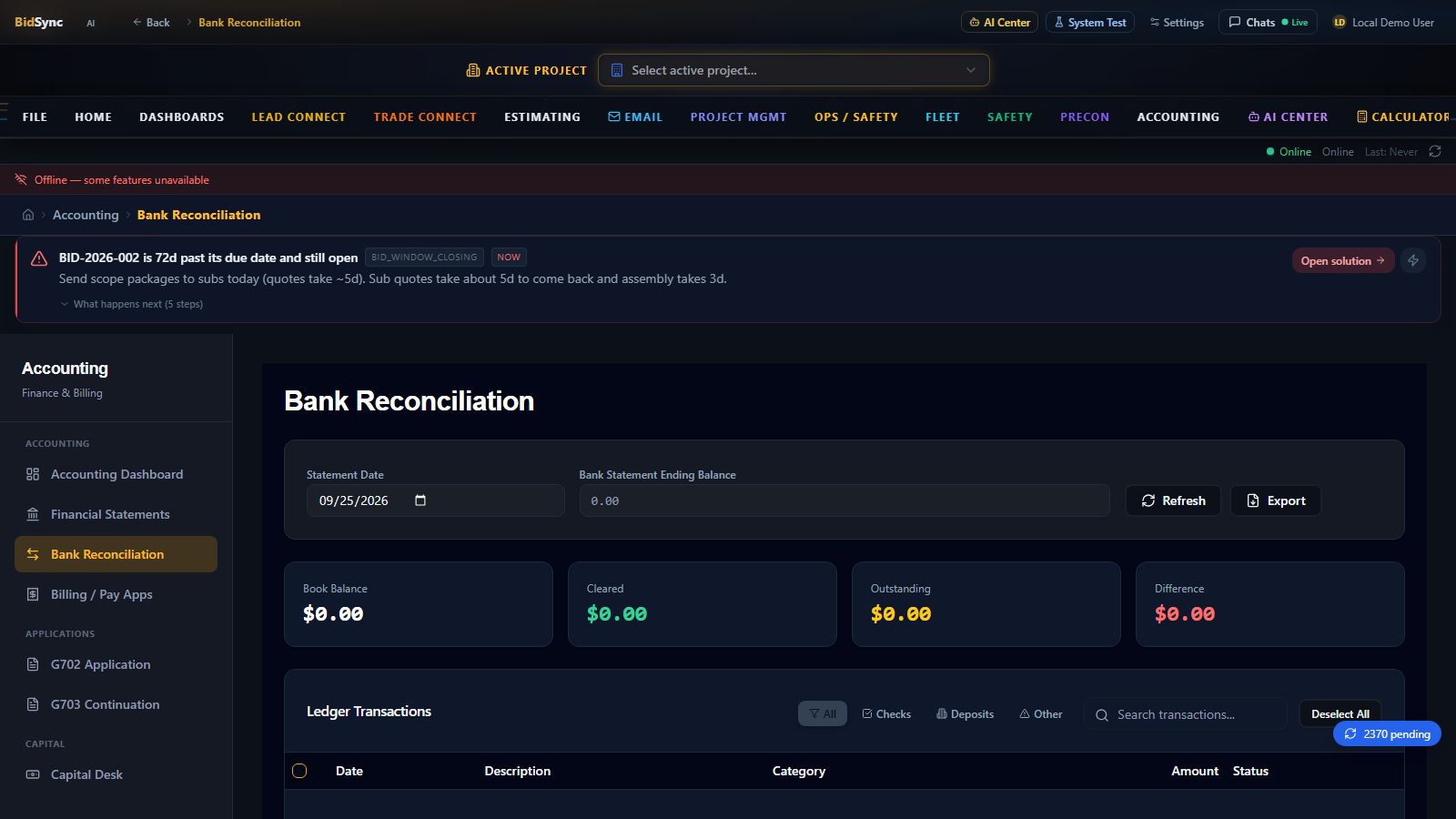Toggle the select-all circle in the ledger header

point(299,771)
